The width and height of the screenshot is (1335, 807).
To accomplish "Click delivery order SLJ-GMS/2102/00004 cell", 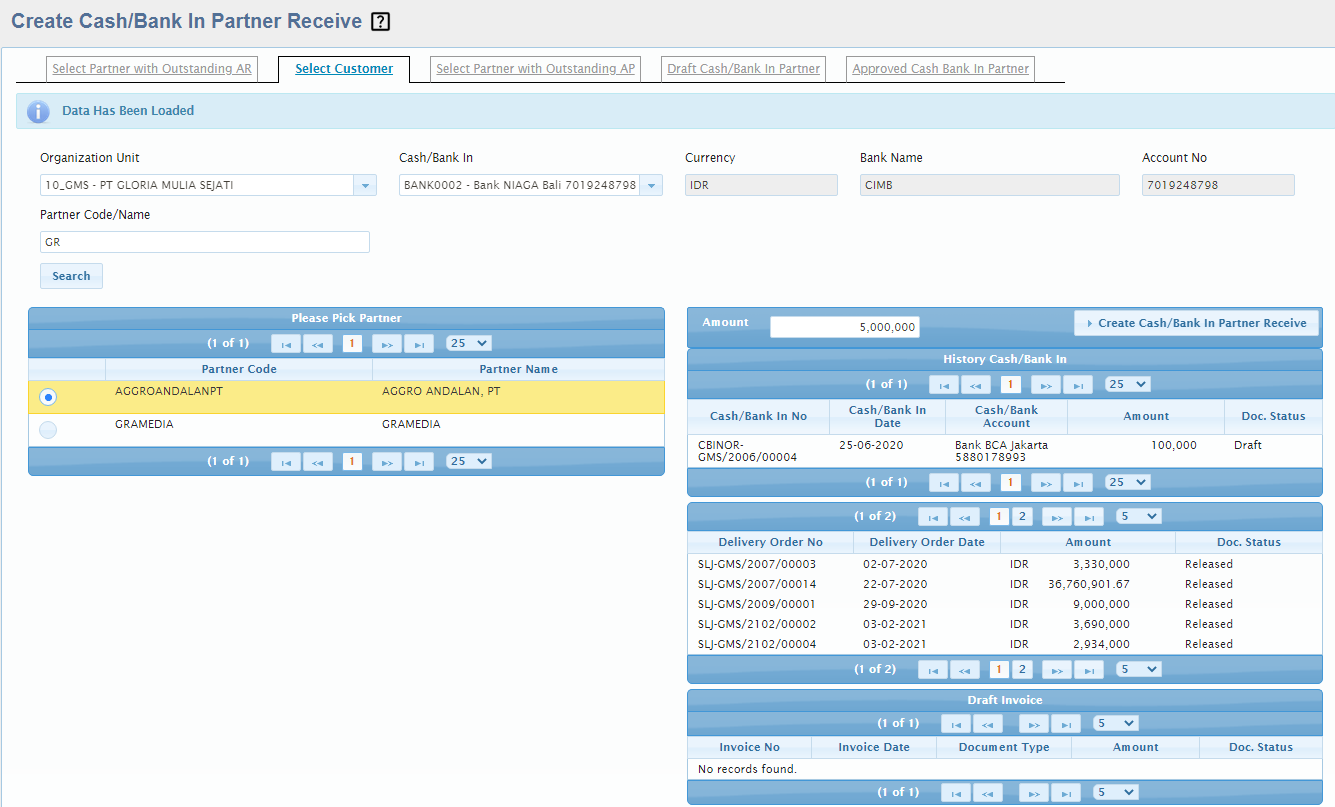I will pos(757,644).
